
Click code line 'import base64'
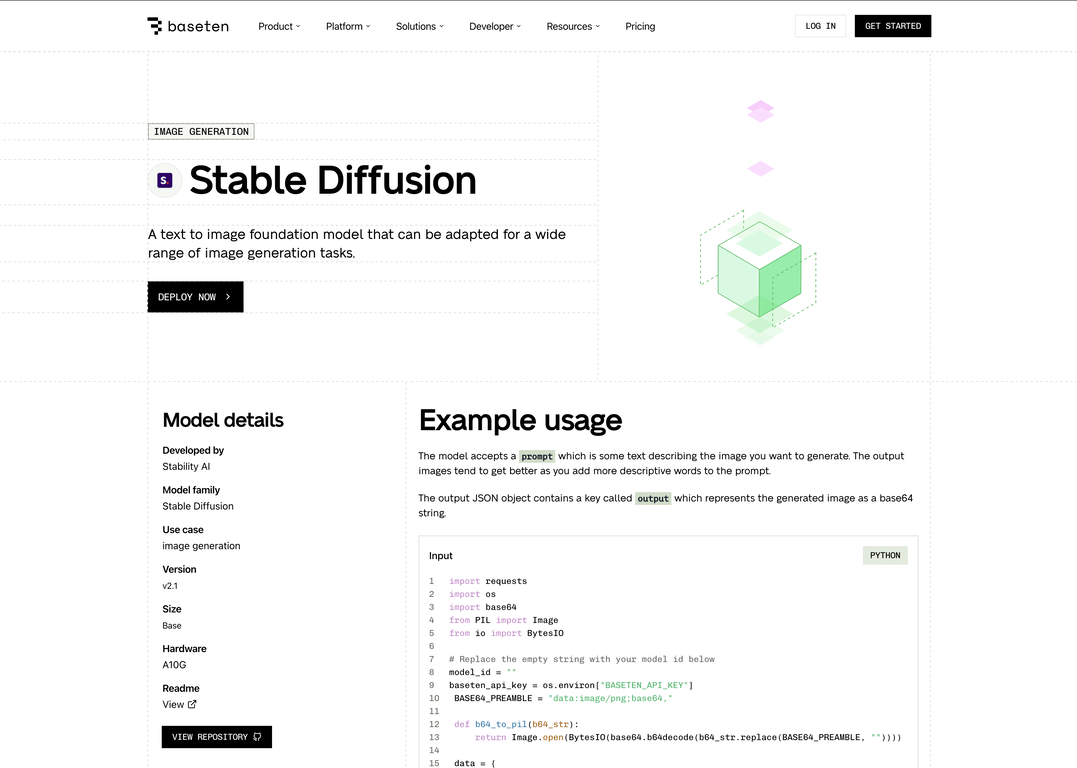point(482,607)
